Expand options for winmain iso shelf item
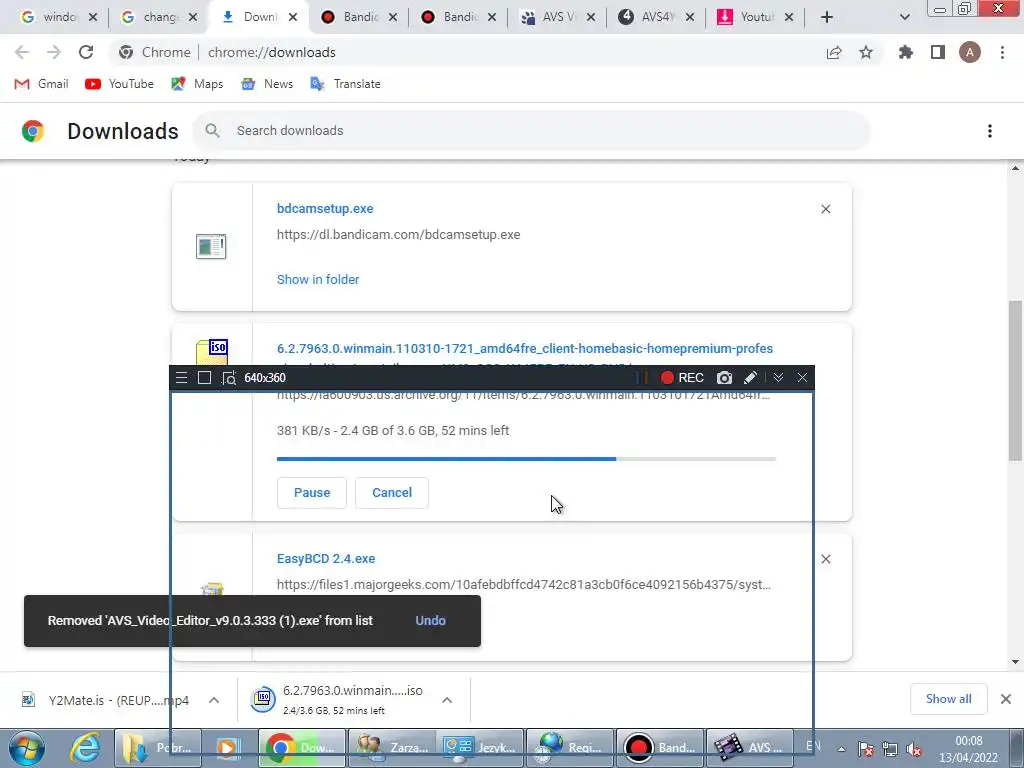 447,700
